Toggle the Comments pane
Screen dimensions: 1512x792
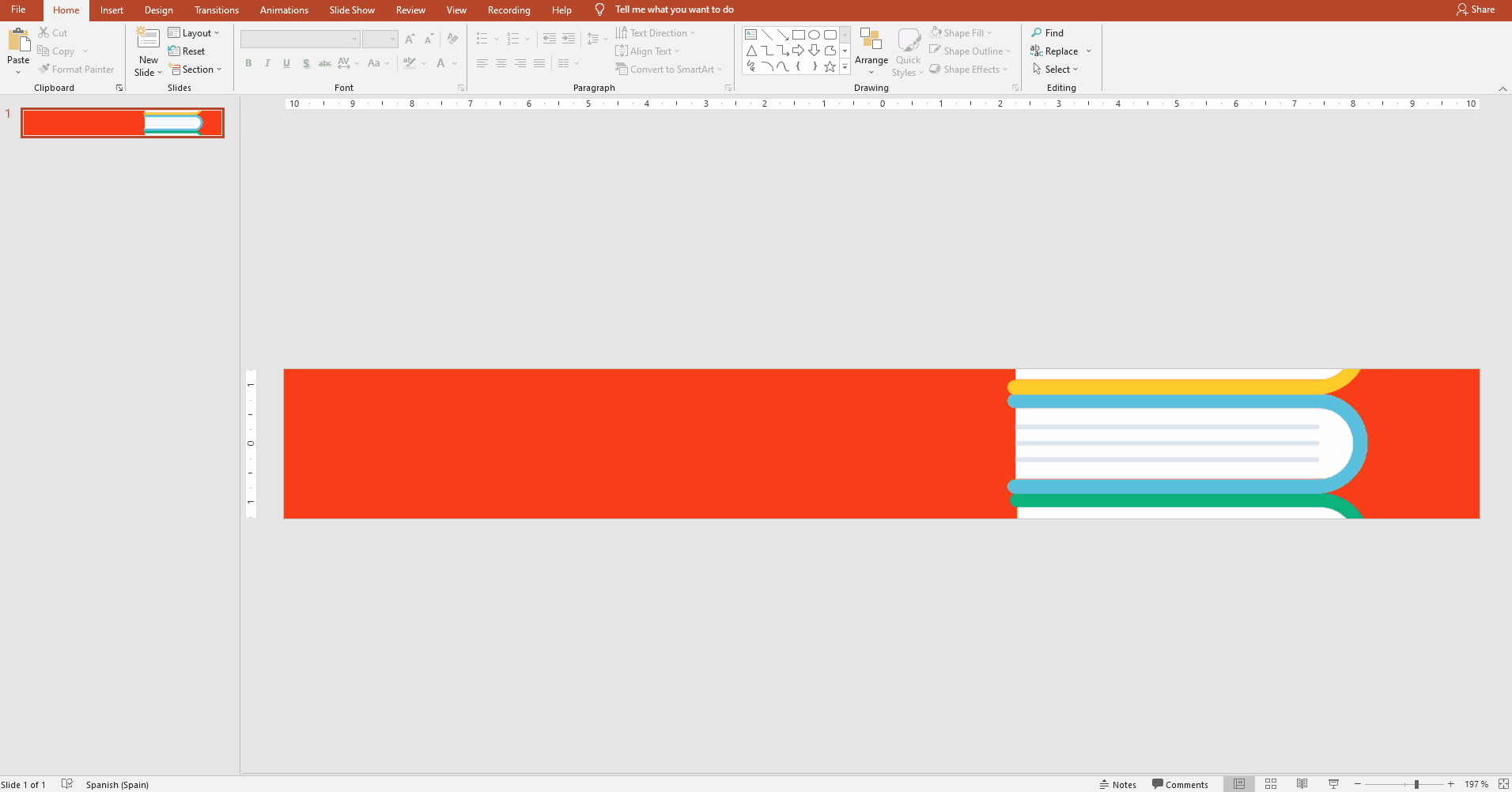[1180, 784]
